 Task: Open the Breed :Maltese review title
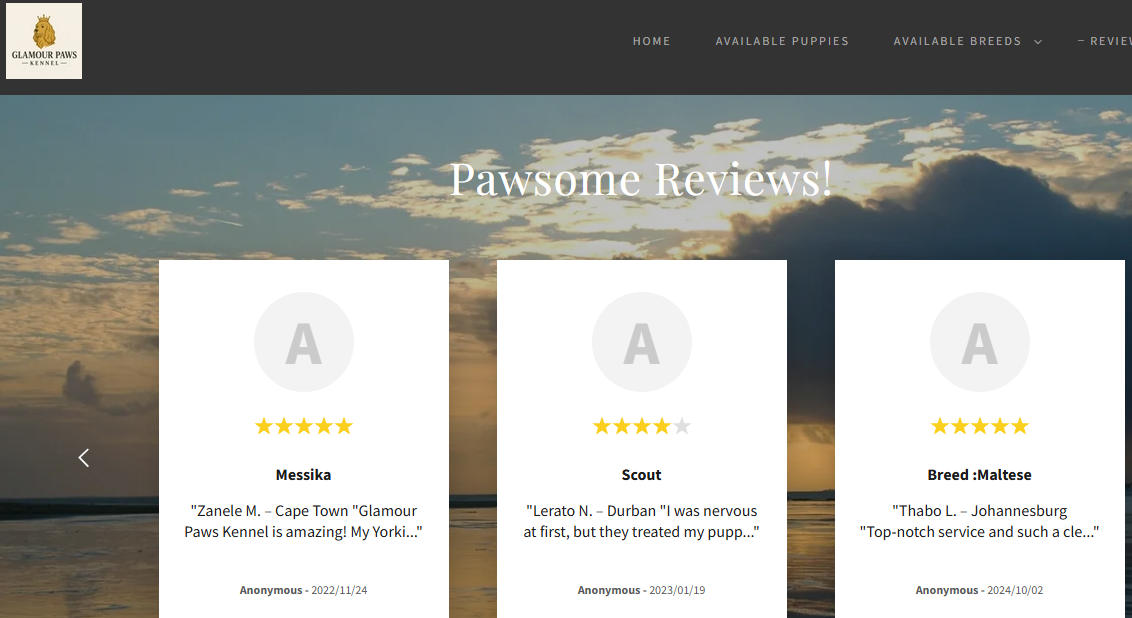979,475
